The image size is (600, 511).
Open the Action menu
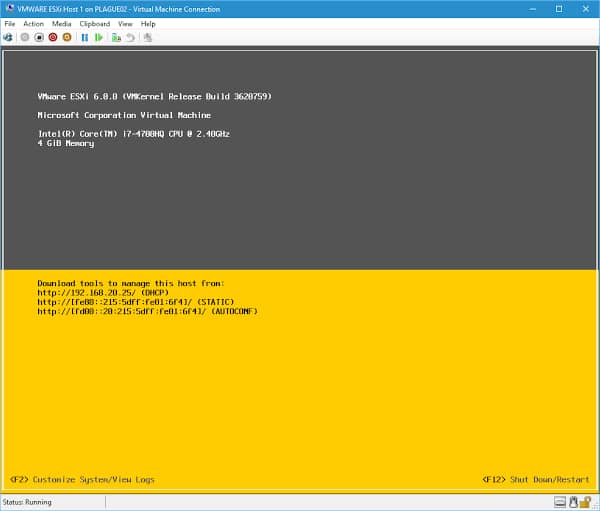point(33,24)
